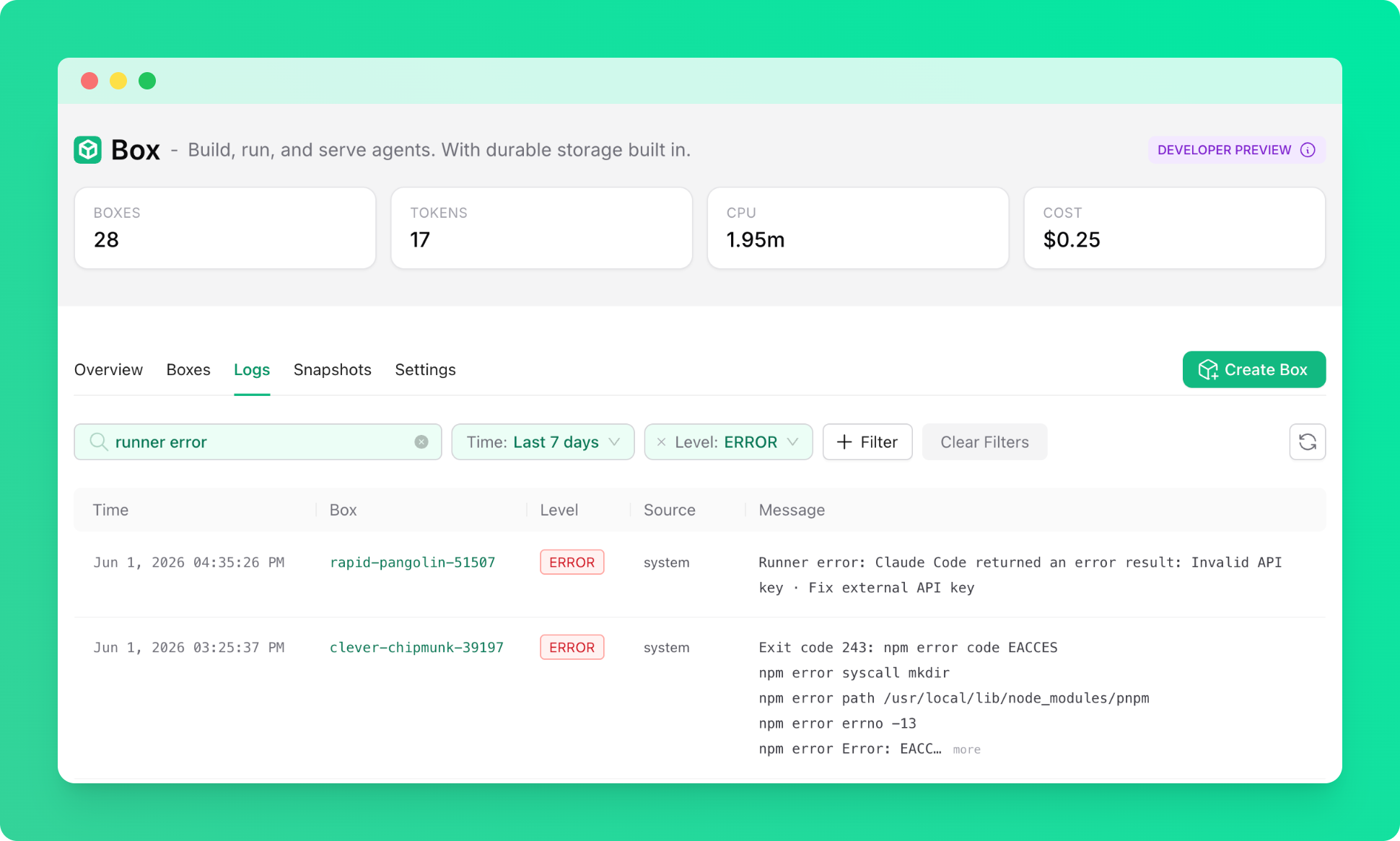Open the Level: ERROR dropdown

tap(728, 442)
